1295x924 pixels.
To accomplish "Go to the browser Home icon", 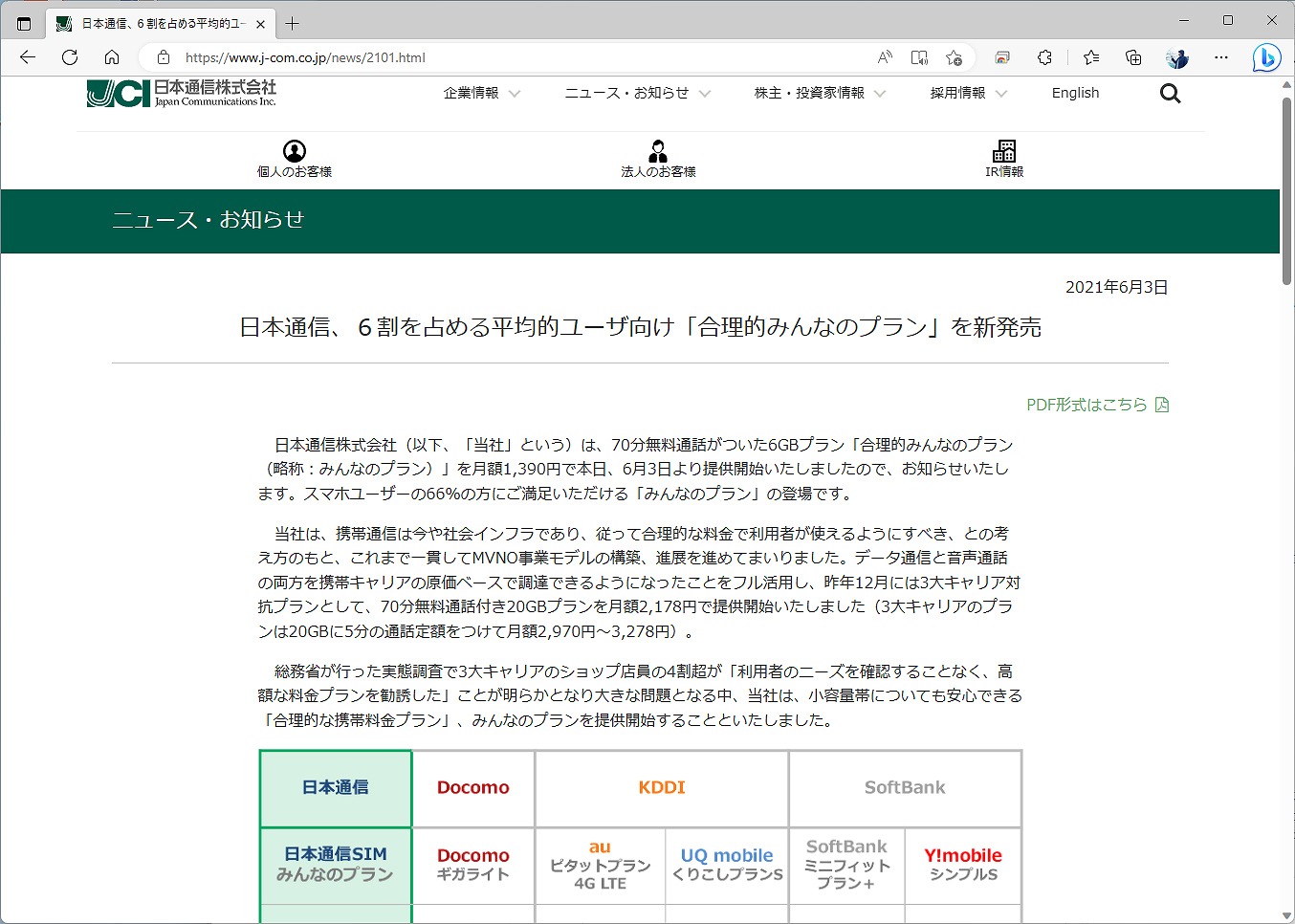I will click(x=112, y=57).
